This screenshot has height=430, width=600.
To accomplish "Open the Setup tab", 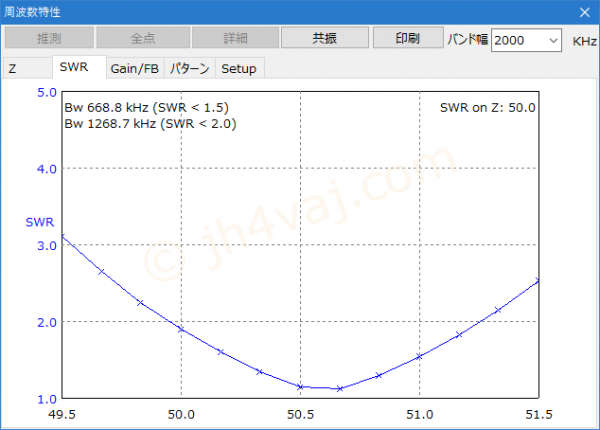I will coord(238,68).
